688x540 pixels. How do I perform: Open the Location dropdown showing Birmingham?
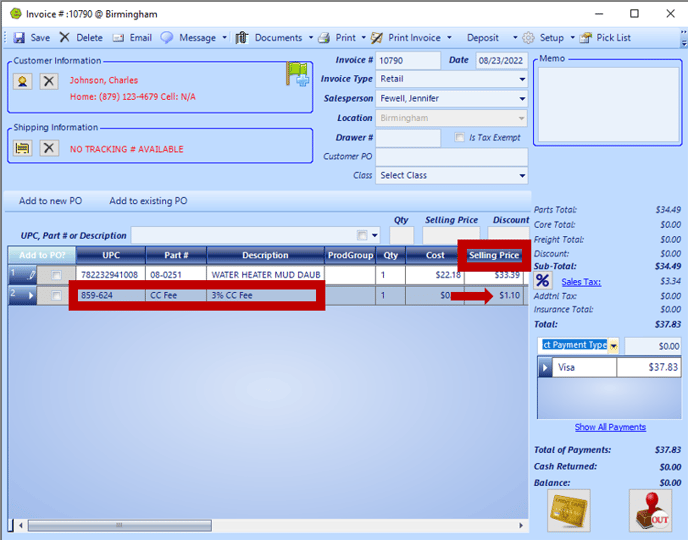pyautogui.click(x=521, y=118)
